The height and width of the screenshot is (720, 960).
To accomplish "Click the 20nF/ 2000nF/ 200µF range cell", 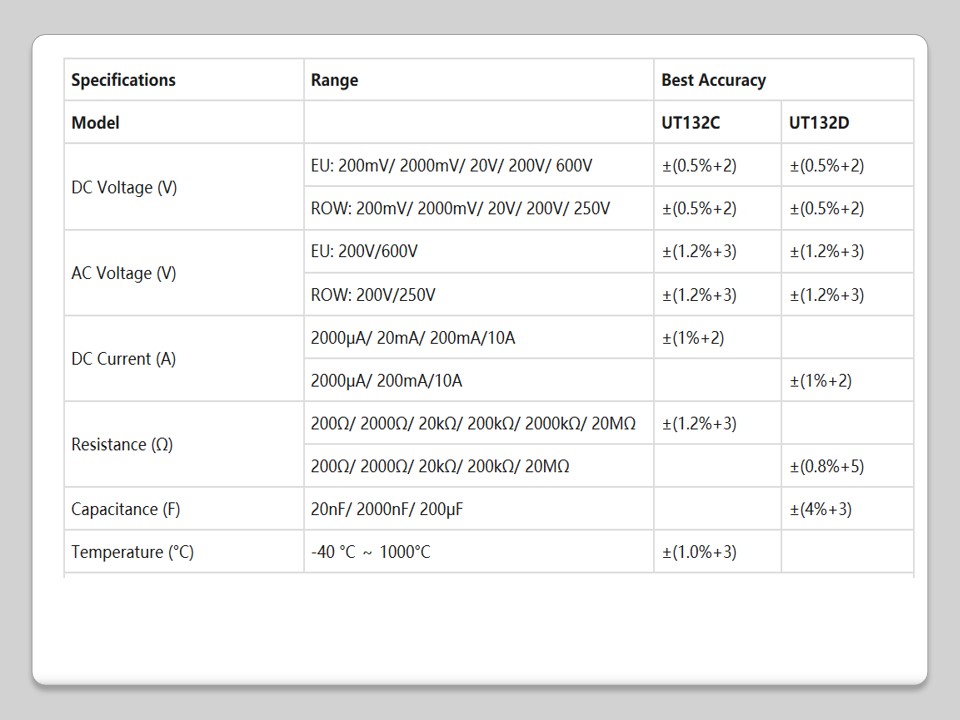I will click(387, 509).
